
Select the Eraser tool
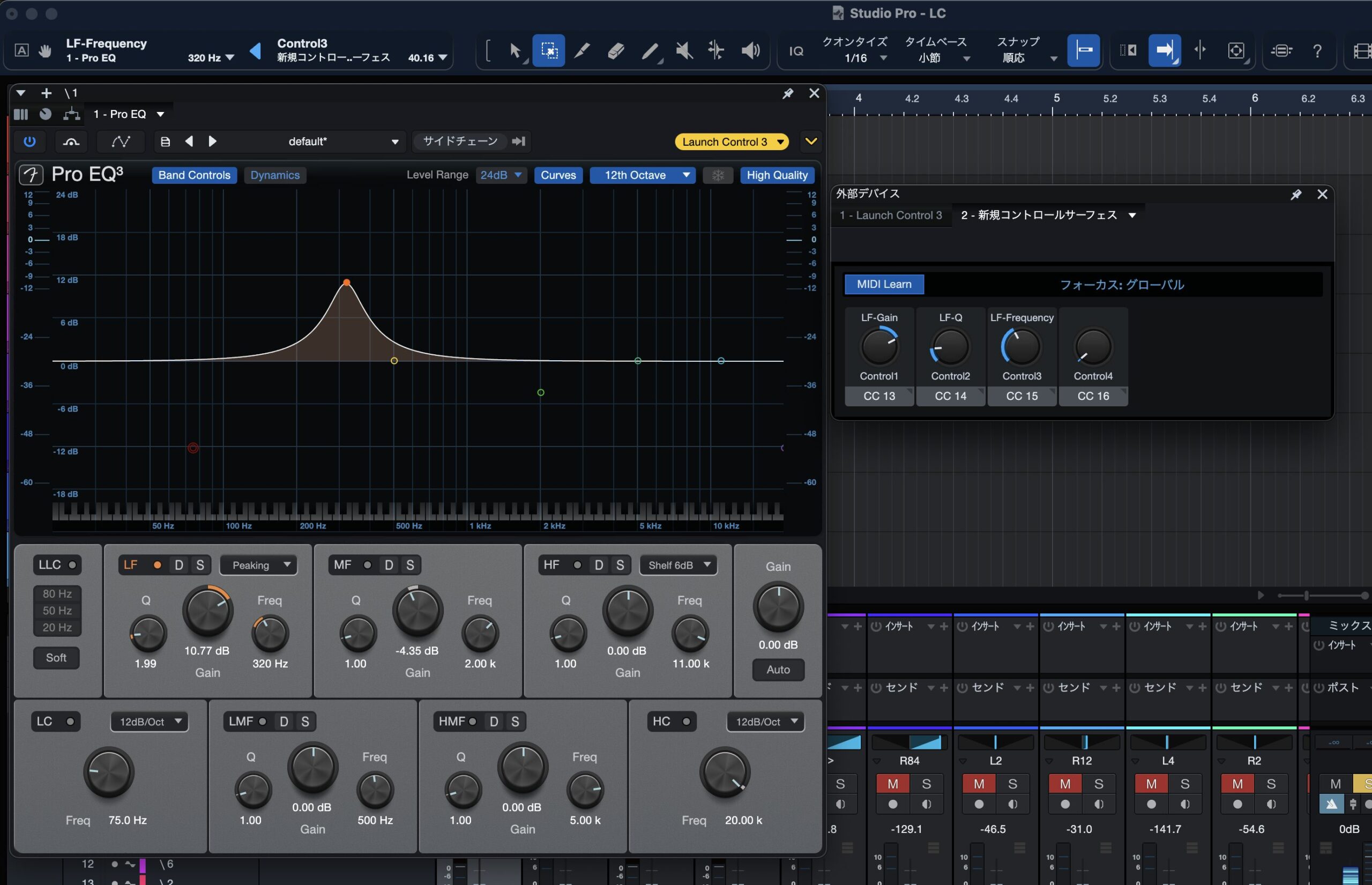click(615, 50)
